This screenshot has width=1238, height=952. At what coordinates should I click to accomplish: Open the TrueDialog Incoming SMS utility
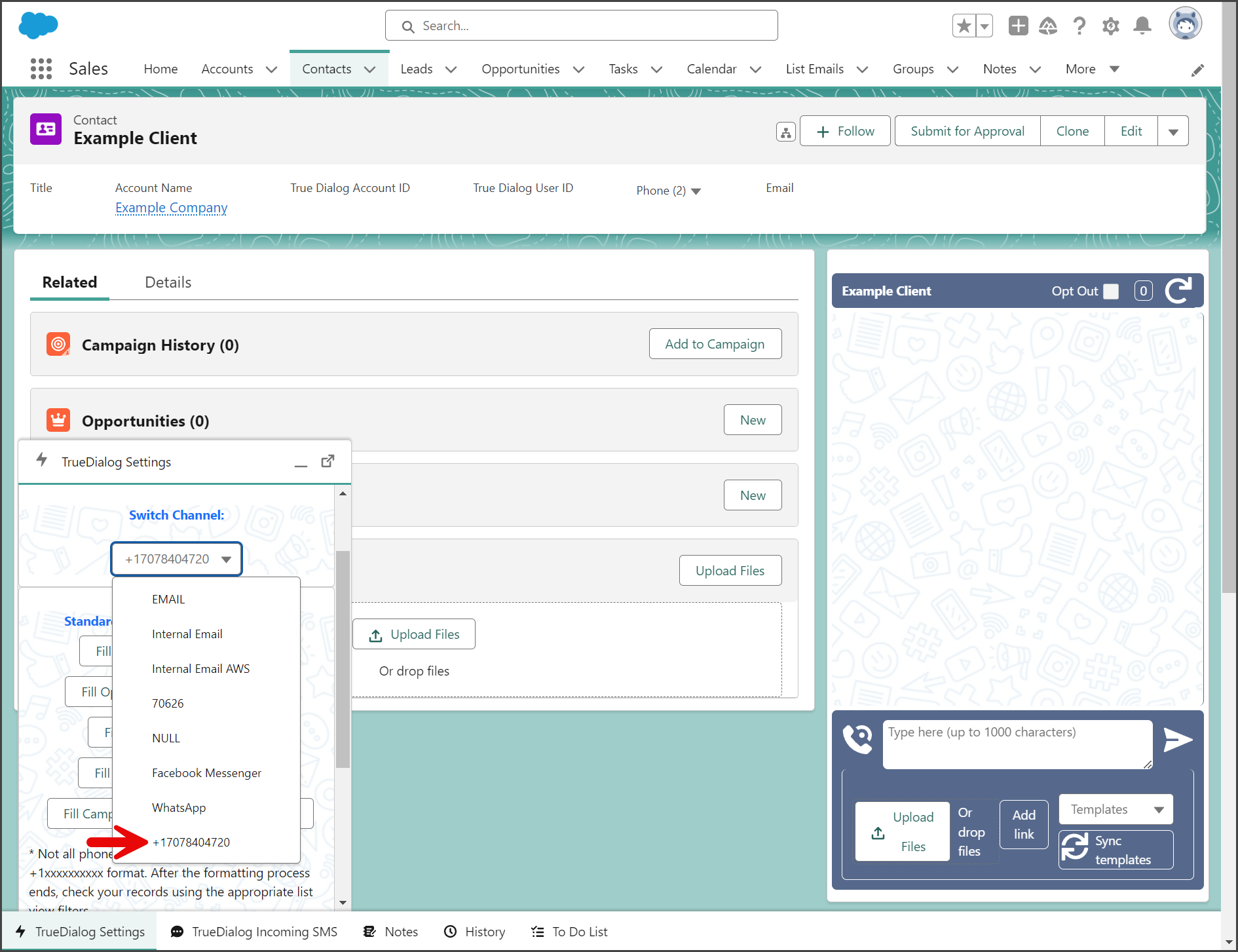click(255, 932)
